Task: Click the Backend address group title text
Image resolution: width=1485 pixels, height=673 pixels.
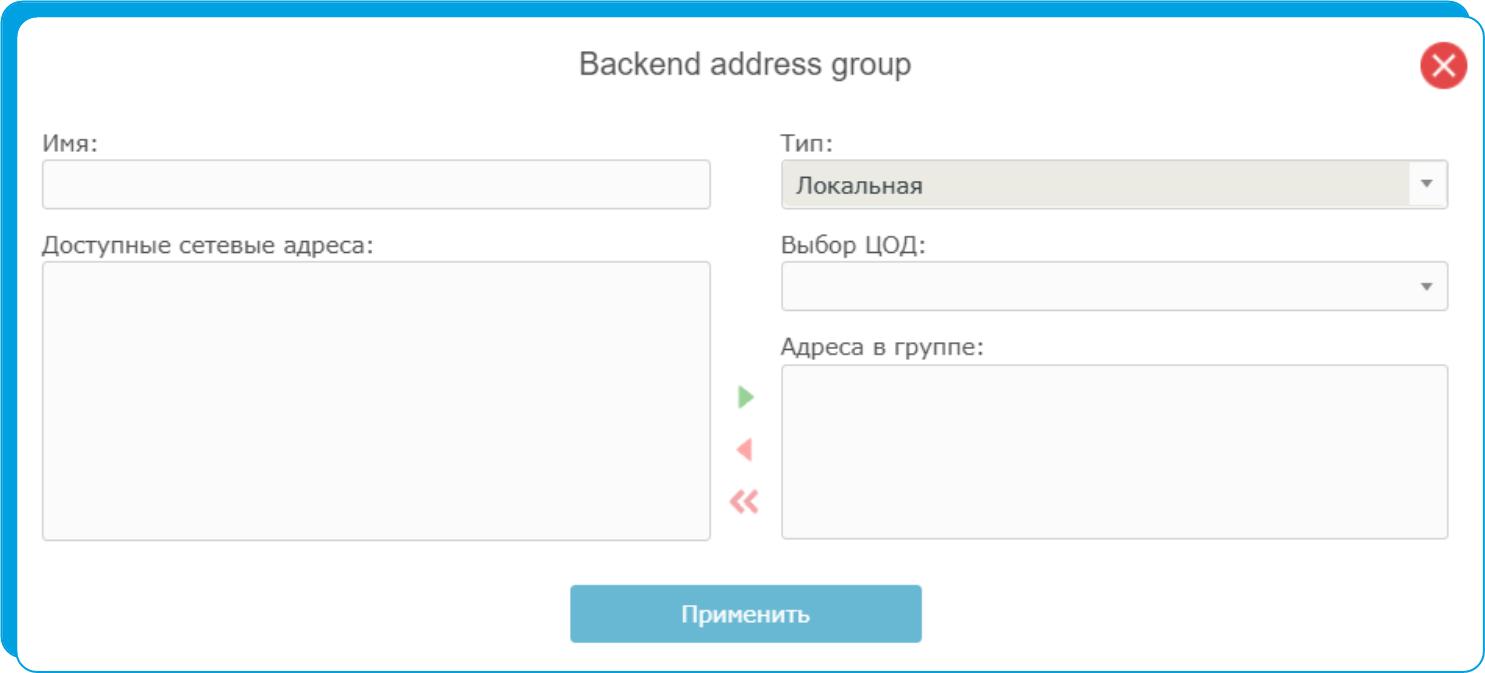Action: (745, 65)
